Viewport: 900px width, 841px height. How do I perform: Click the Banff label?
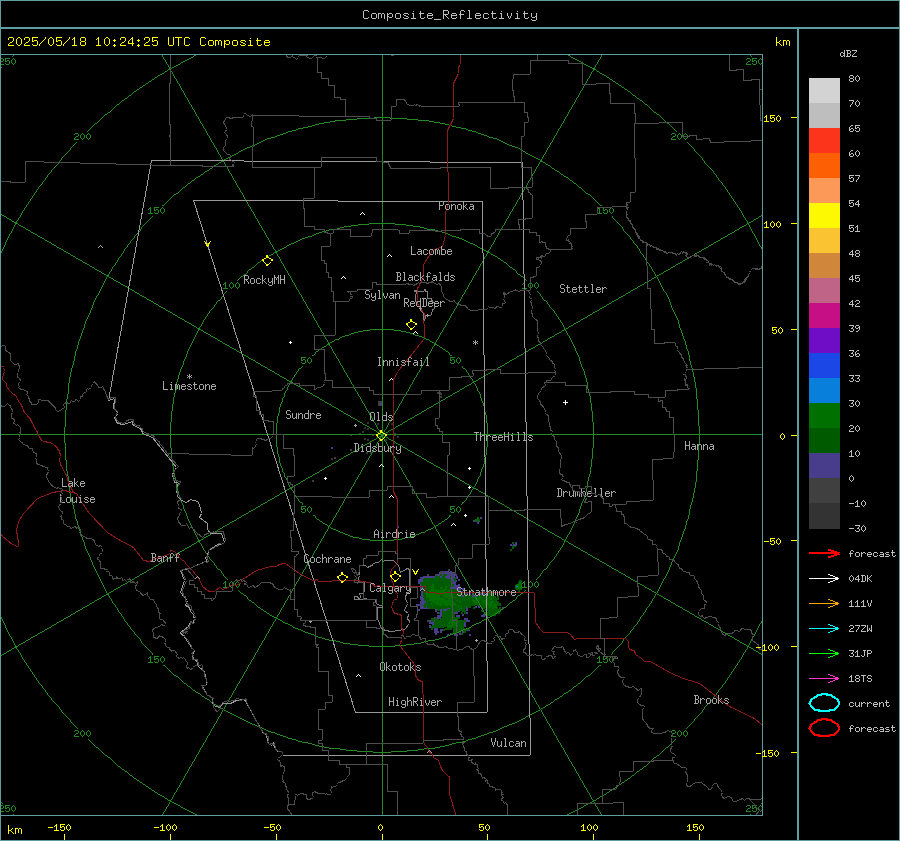pyautogui.click(x=165, y=557)
